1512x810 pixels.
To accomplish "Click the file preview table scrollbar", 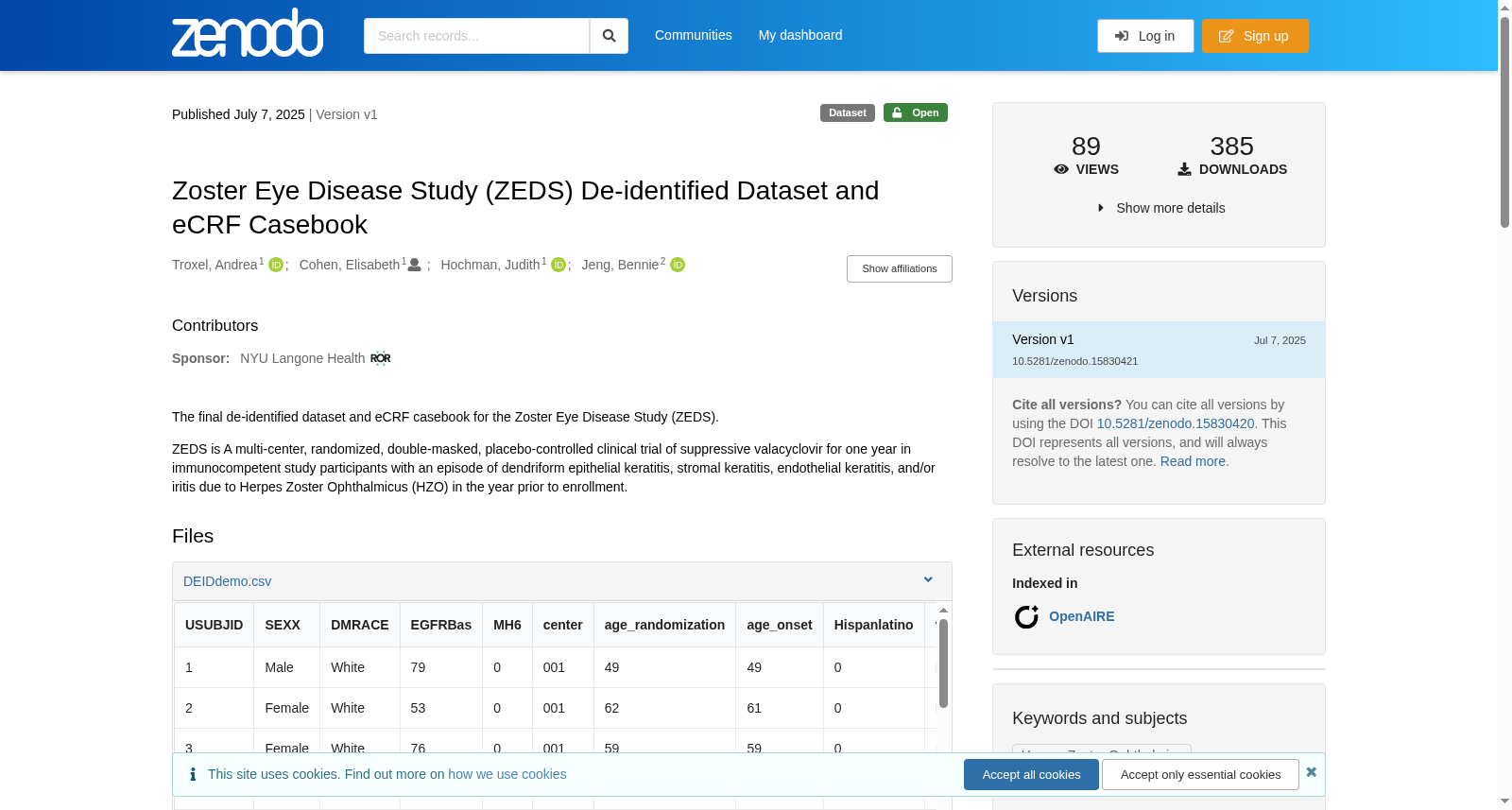I will [943, 662].
